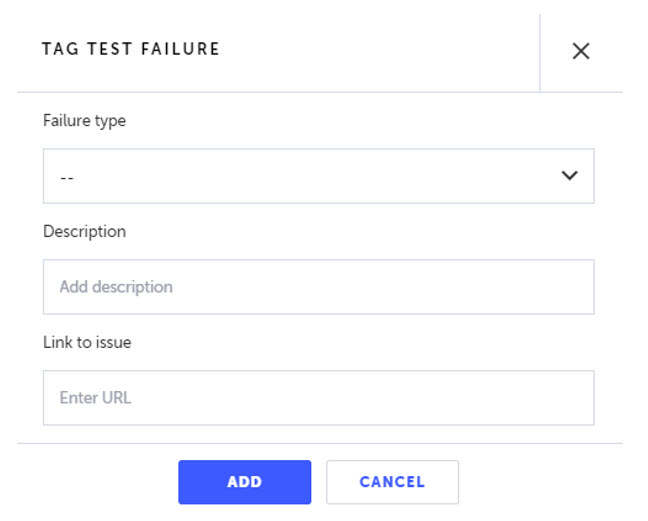This screenshot has height=521, width=648.
Task: Open the Failure type dropdown
Action: point(318,176)
